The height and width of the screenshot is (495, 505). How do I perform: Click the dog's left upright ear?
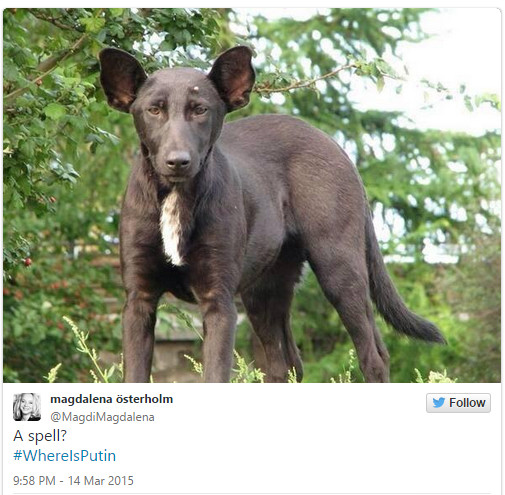pyautogui.click(x=122, y=79)
